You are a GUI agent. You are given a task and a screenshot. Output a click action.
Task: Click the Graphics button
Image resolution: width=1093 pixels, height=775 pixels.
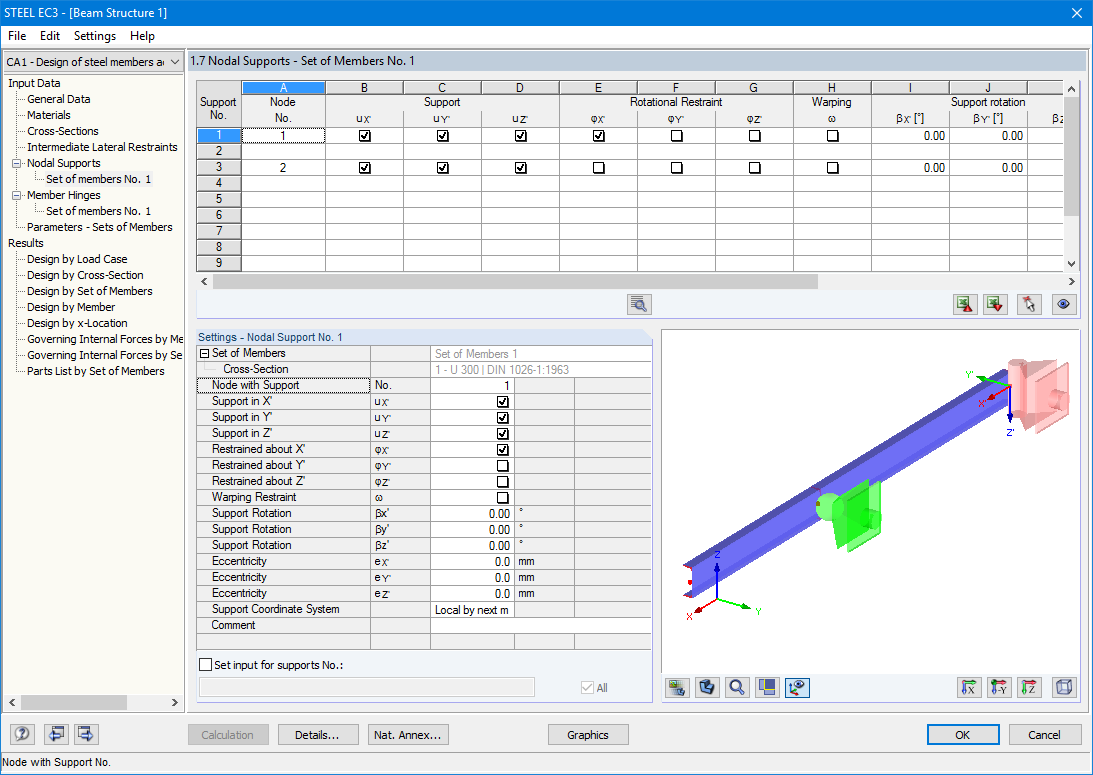(588, 734)
